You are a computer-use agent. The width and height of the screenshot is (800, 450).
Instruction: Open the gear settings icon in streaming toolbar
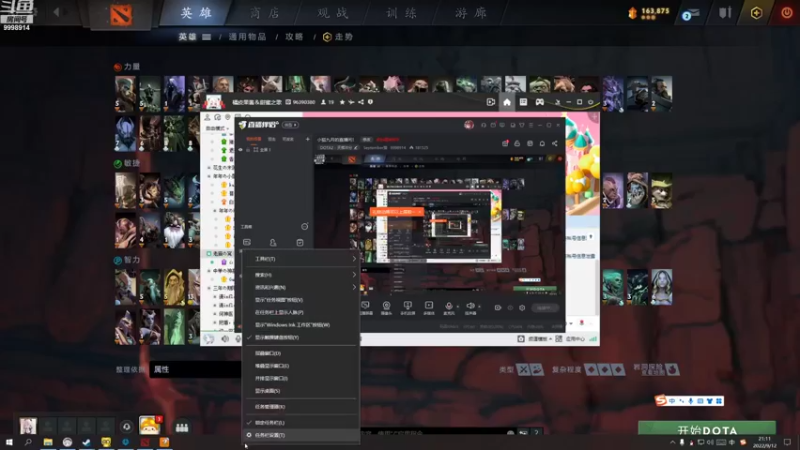522,308
